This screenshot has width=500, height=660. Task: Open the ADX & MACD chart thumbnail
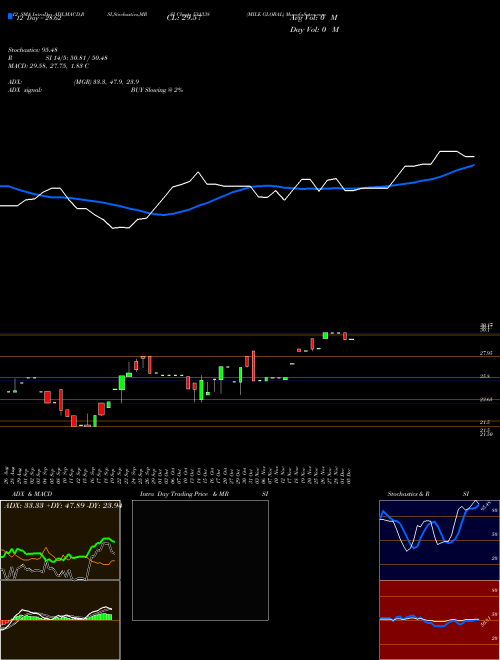[60, 540]
